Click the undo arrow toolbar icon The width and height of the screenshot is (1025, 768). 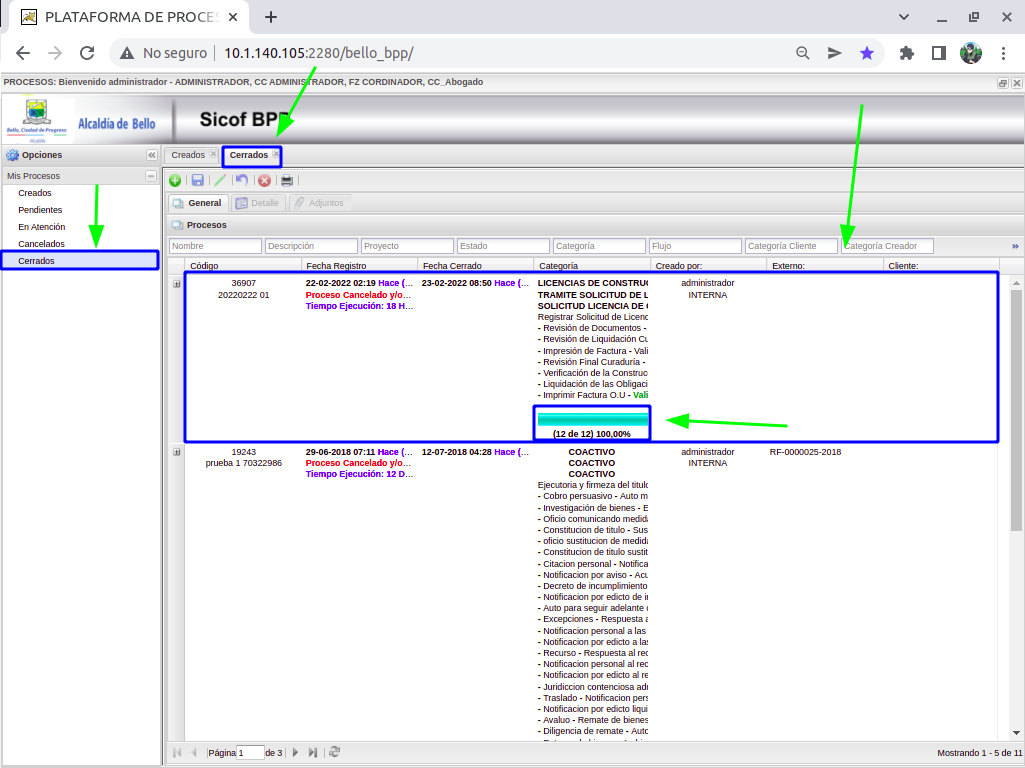pos(242,180)
